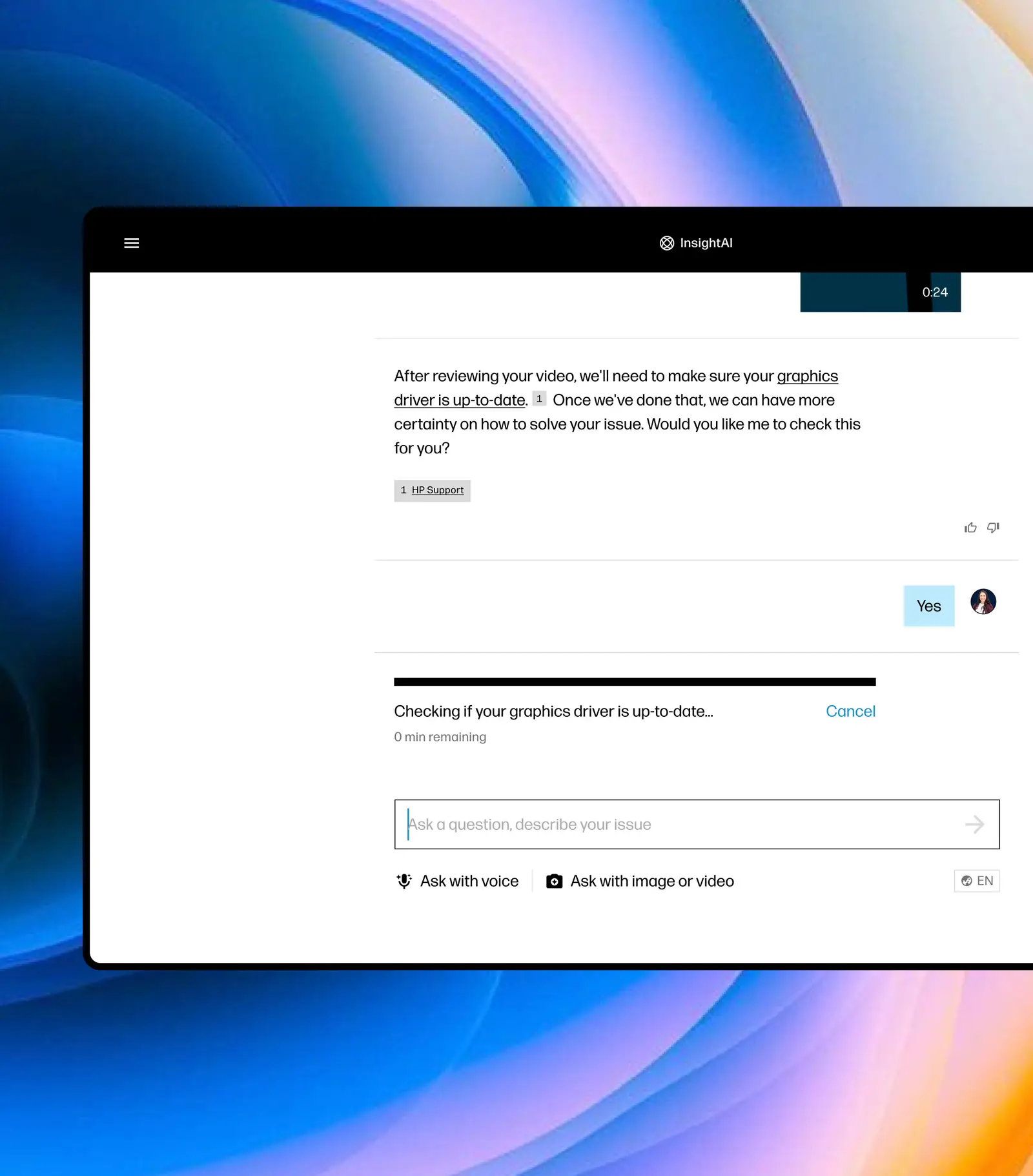Focus the Ask a question input field

[x=697, y=824]
